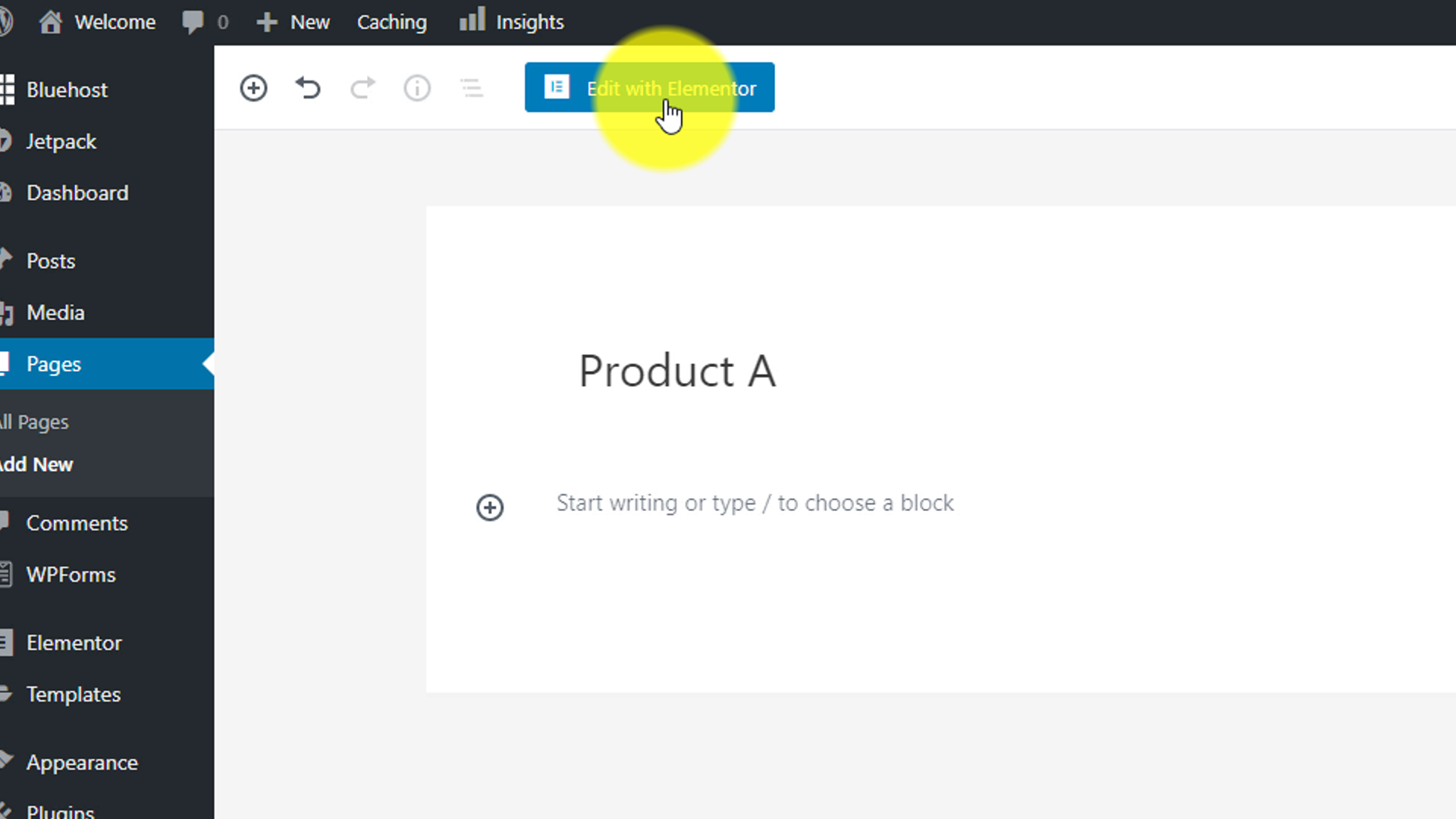Click the Redo arrow icon

pos(362,88)
